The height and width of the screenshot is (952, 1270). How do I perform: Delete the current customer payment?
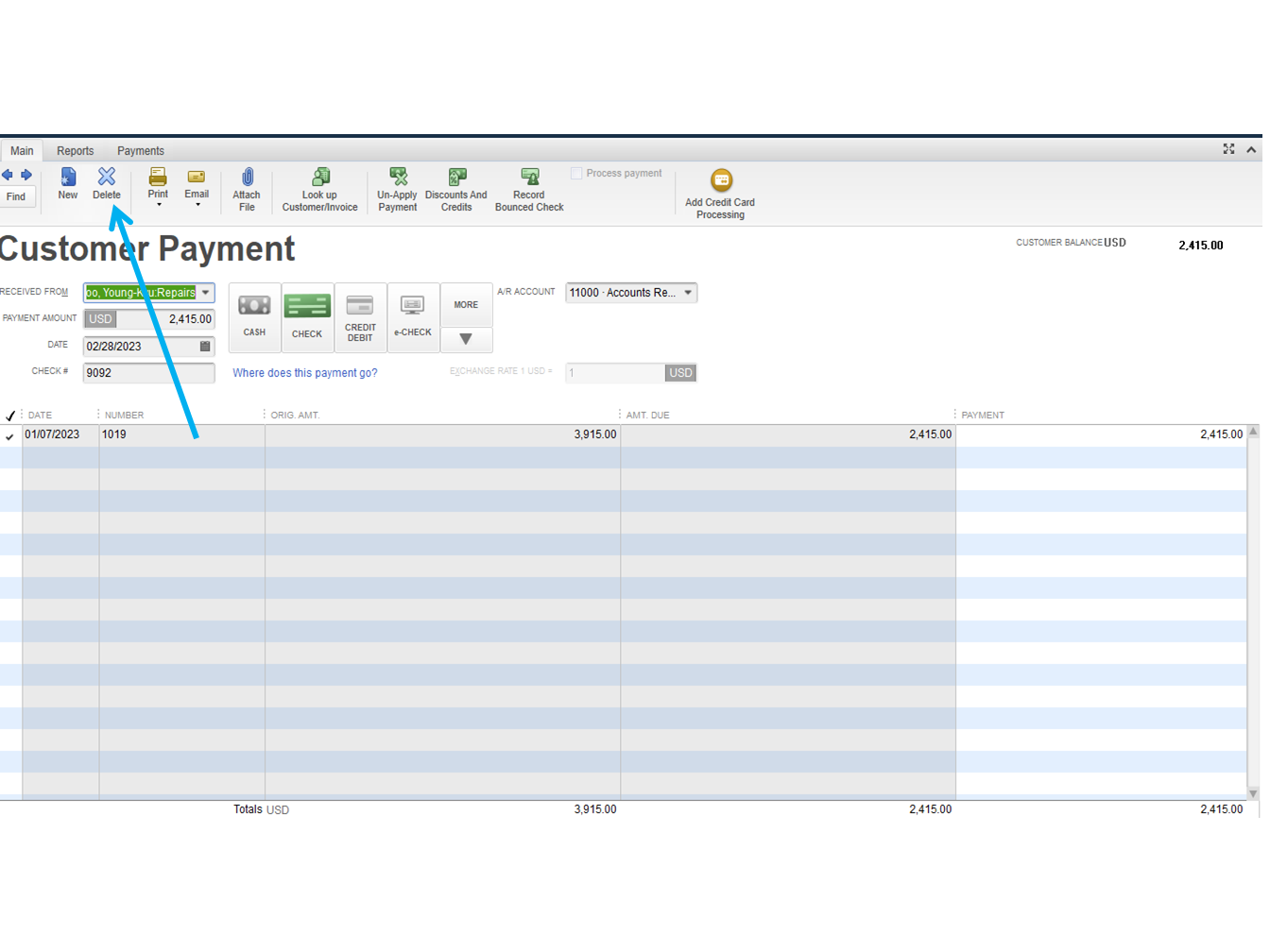point(107,178)
